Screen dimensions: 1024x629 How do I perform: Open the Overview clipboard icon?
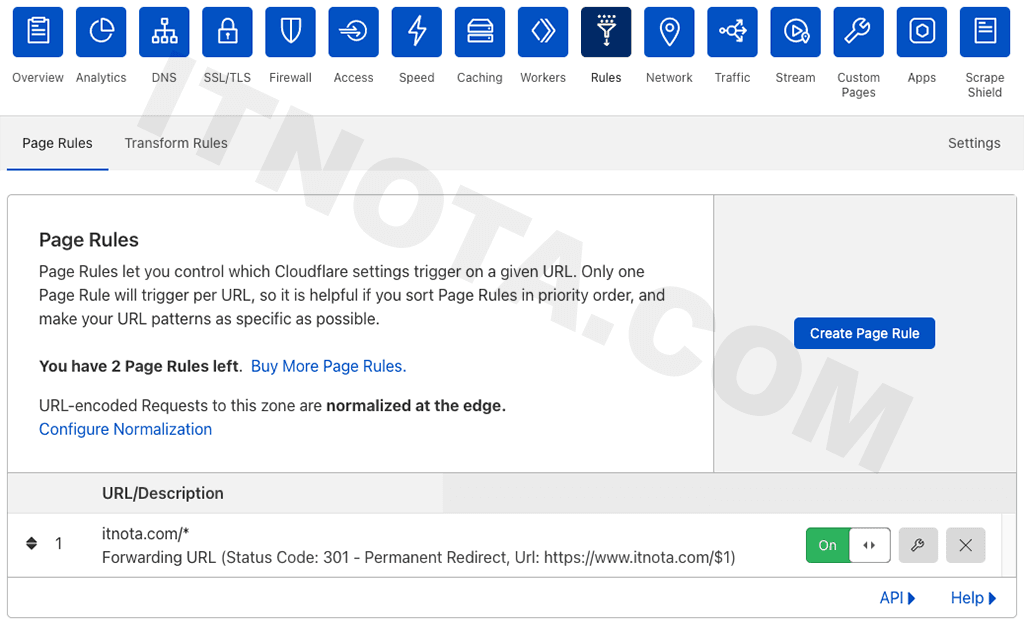click(x=38, y=32)
